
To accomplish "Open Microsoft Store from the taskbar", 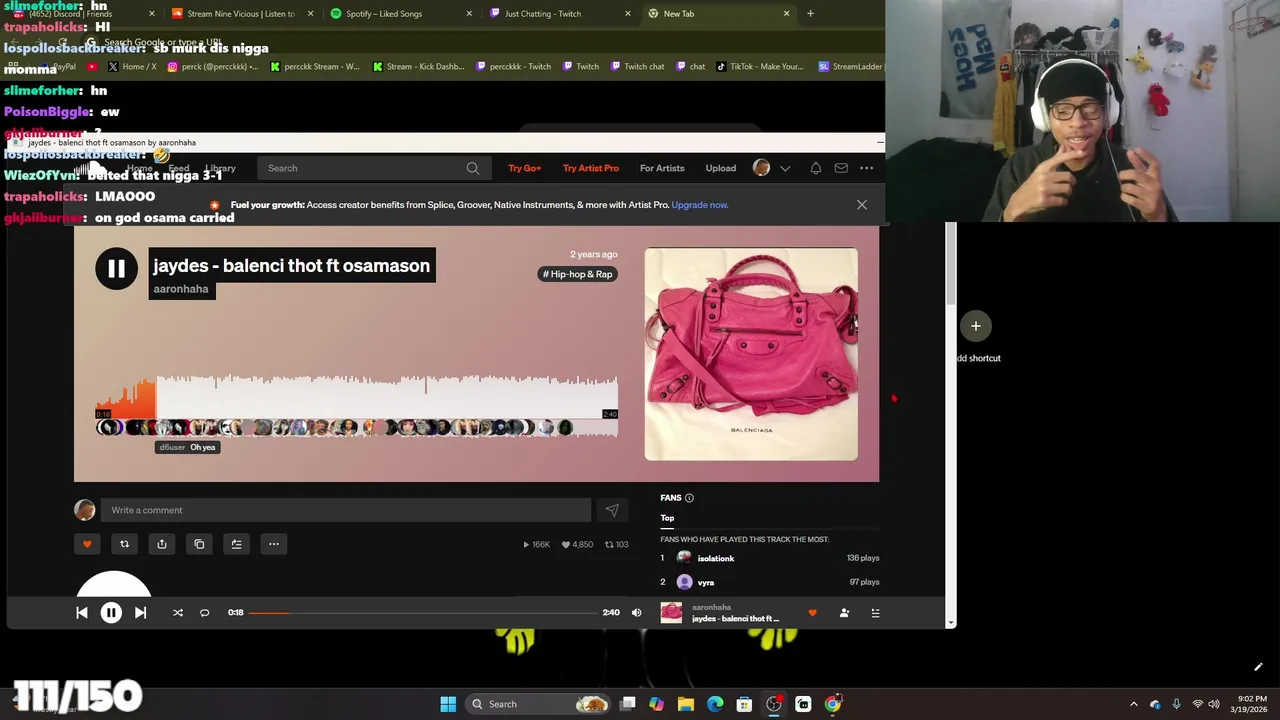I will pyautogui.click(x=744, y=704).
